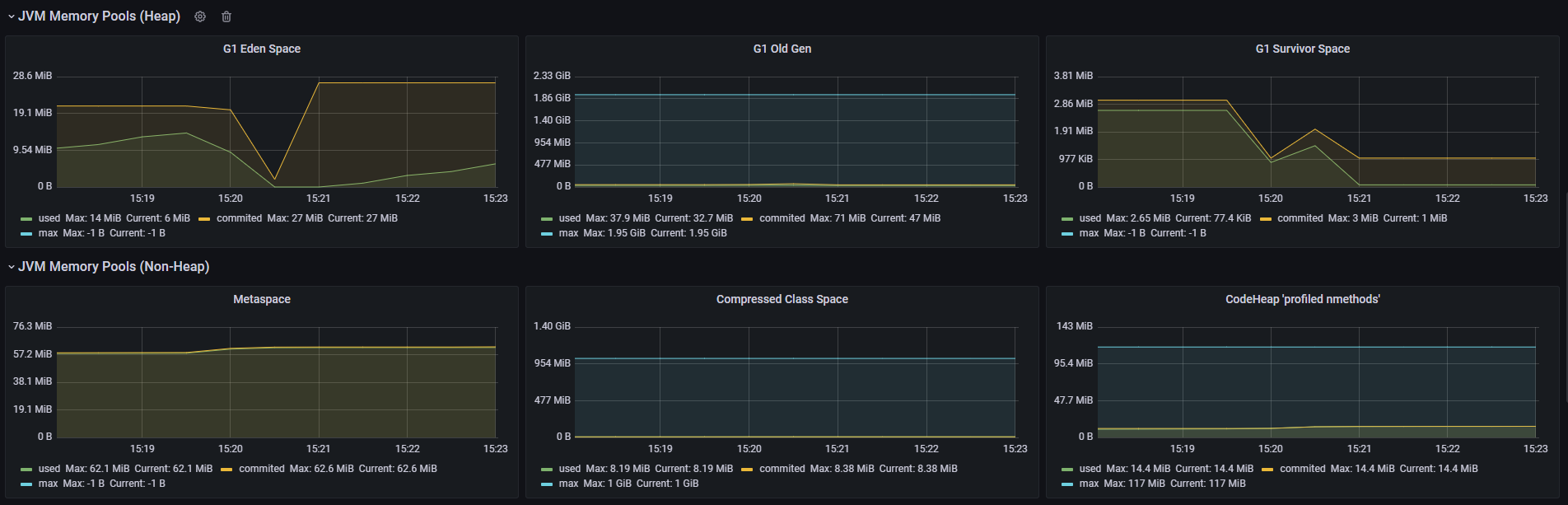
Task: Toggle 'max' series in G1 Survivor Space legend
Action: 1090,233
